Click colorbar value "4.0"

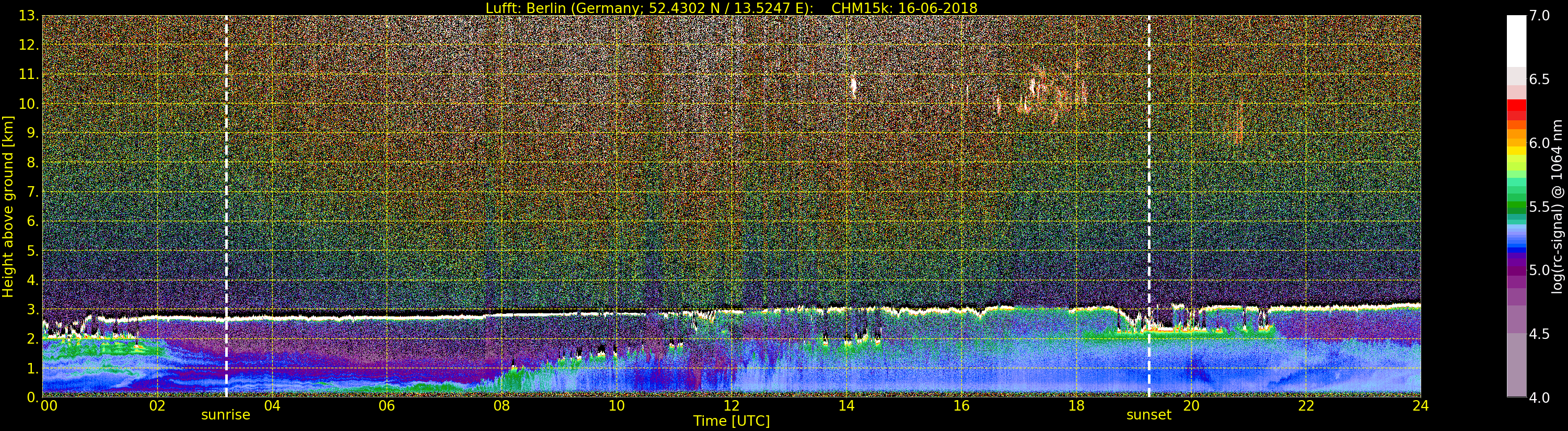tap(1539, 398)
